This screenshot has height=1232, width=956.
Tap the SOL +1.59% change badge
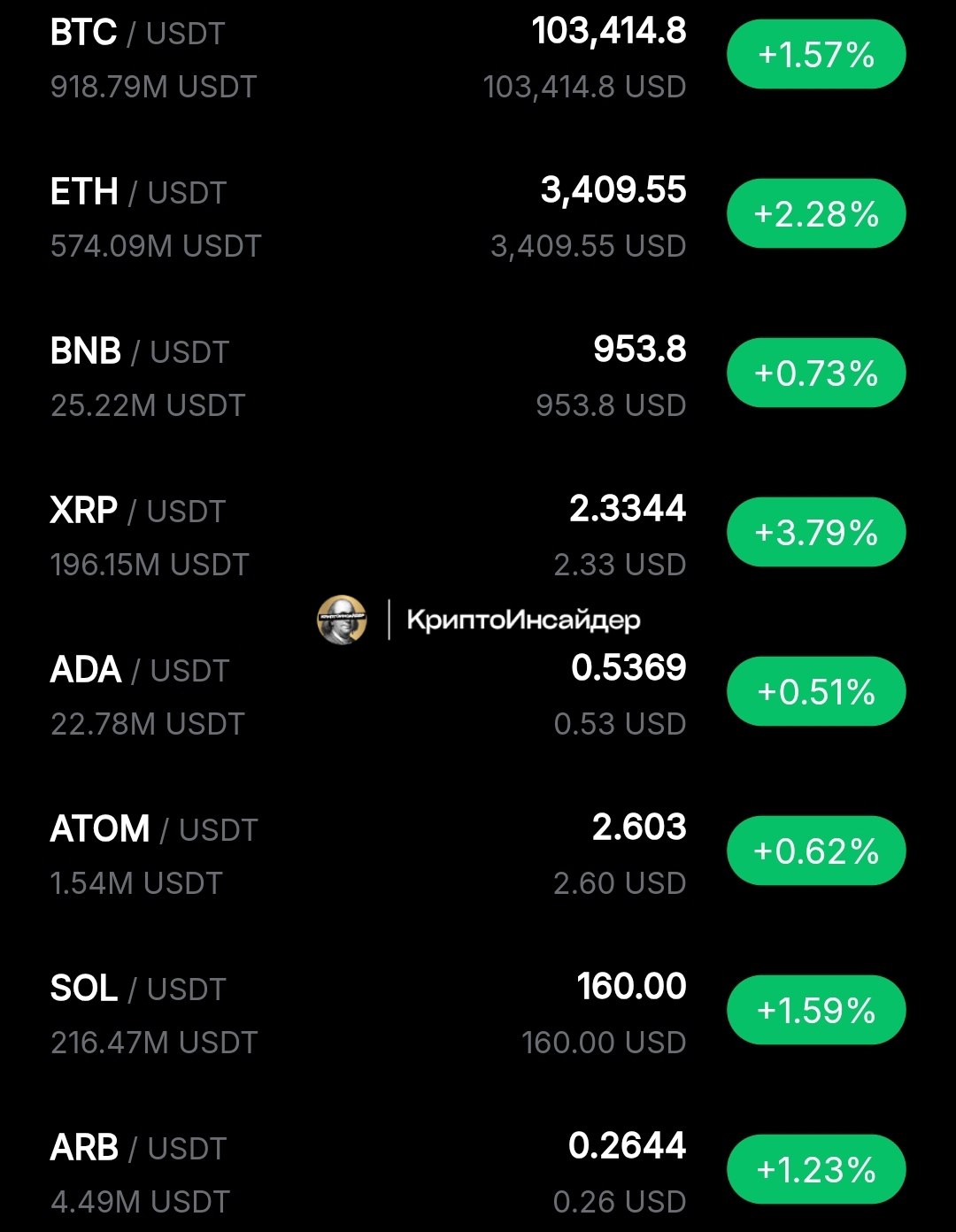pyautogui.click(x=816, y=1010)
